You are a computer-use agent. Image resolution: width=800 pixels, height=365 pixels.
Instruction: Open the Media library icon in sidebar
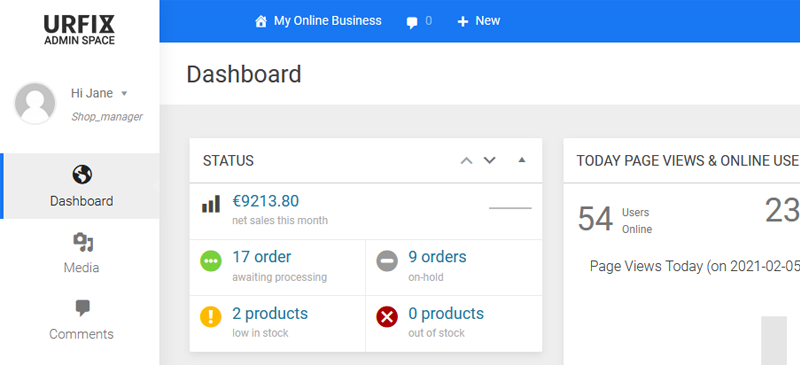click(x=83, y=242)
